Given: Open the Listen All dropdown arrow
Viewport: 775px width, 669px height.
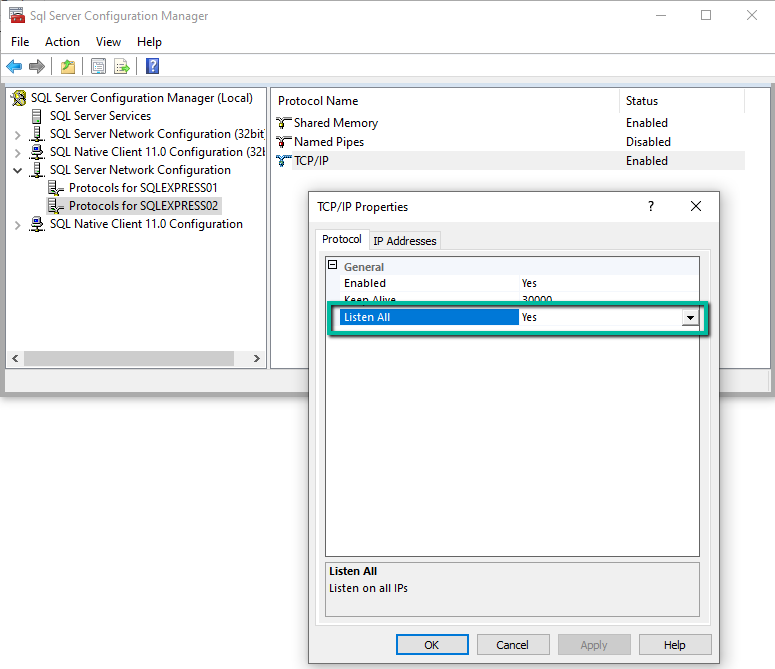Looking at the screenshot, I should [689, 318].
